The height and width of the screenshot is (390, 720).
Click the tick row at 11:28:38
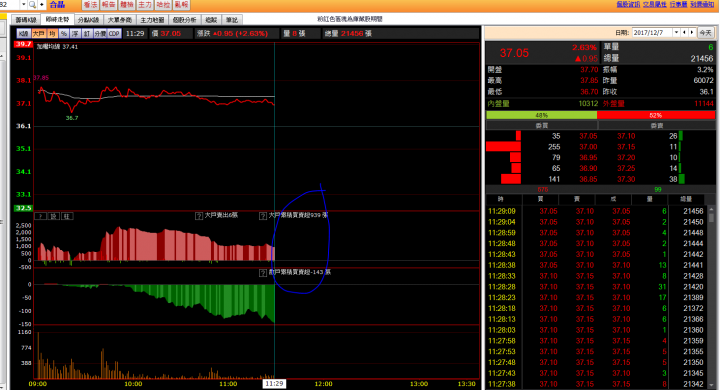[596, 265]
